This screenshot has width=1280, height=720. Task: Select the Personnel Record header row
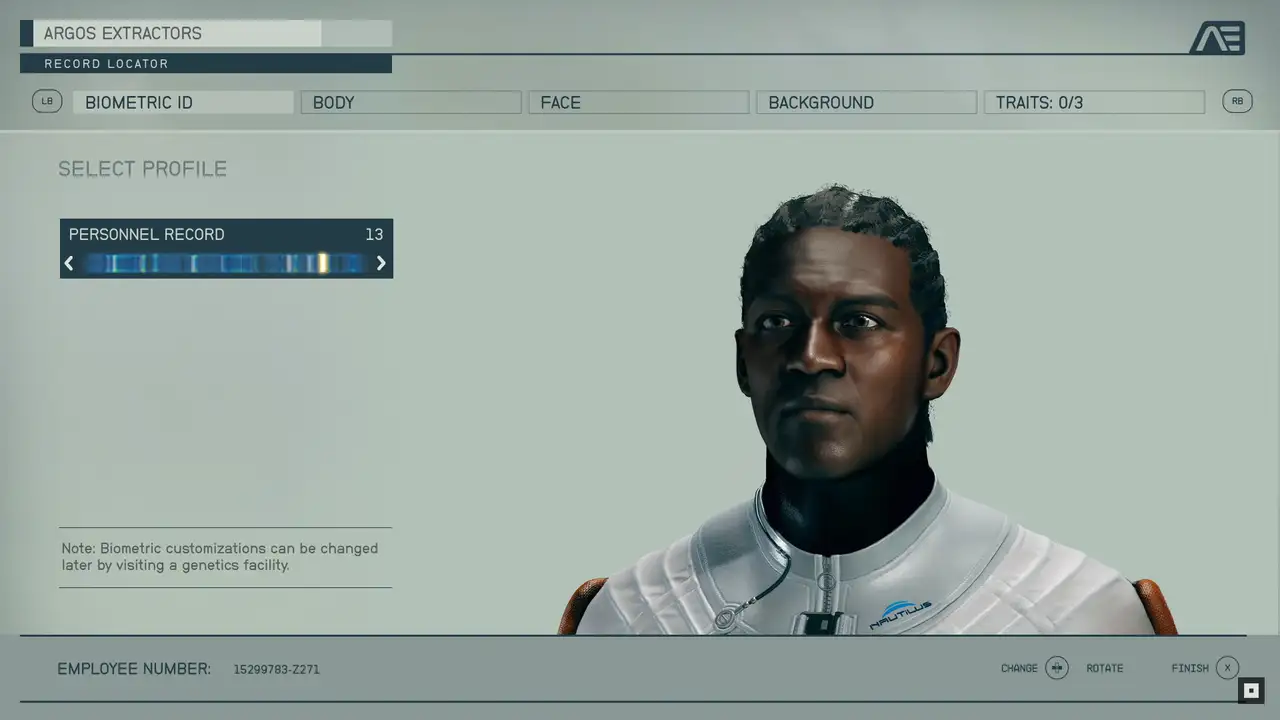point(225,234)
